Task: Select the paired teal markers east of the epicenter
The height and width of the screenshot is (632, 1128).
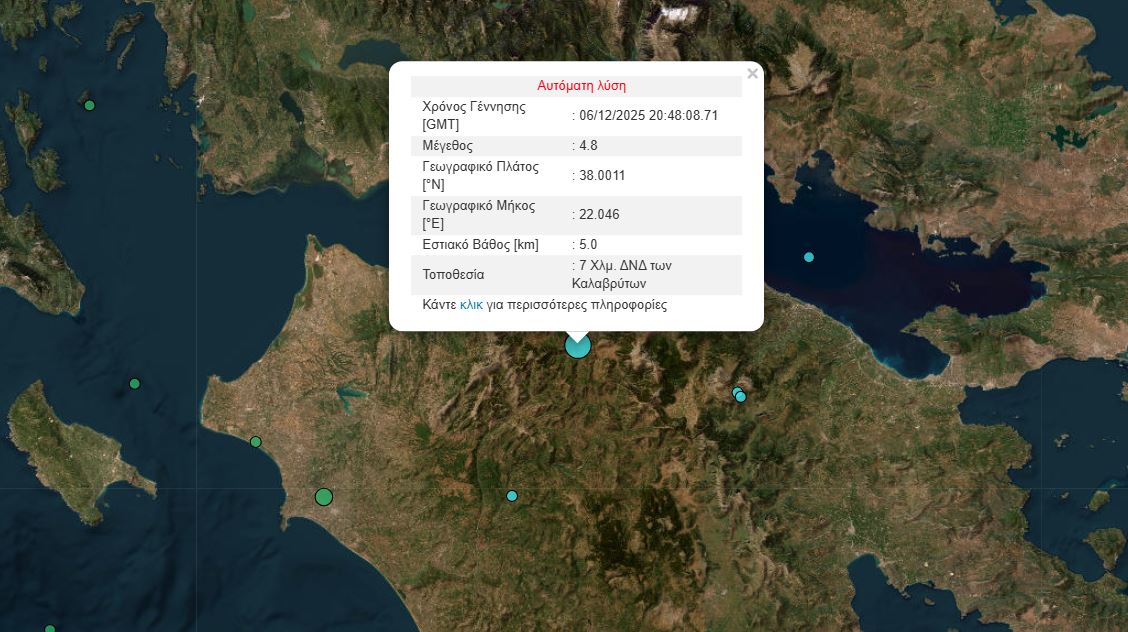Action: (x=740, y=395)
